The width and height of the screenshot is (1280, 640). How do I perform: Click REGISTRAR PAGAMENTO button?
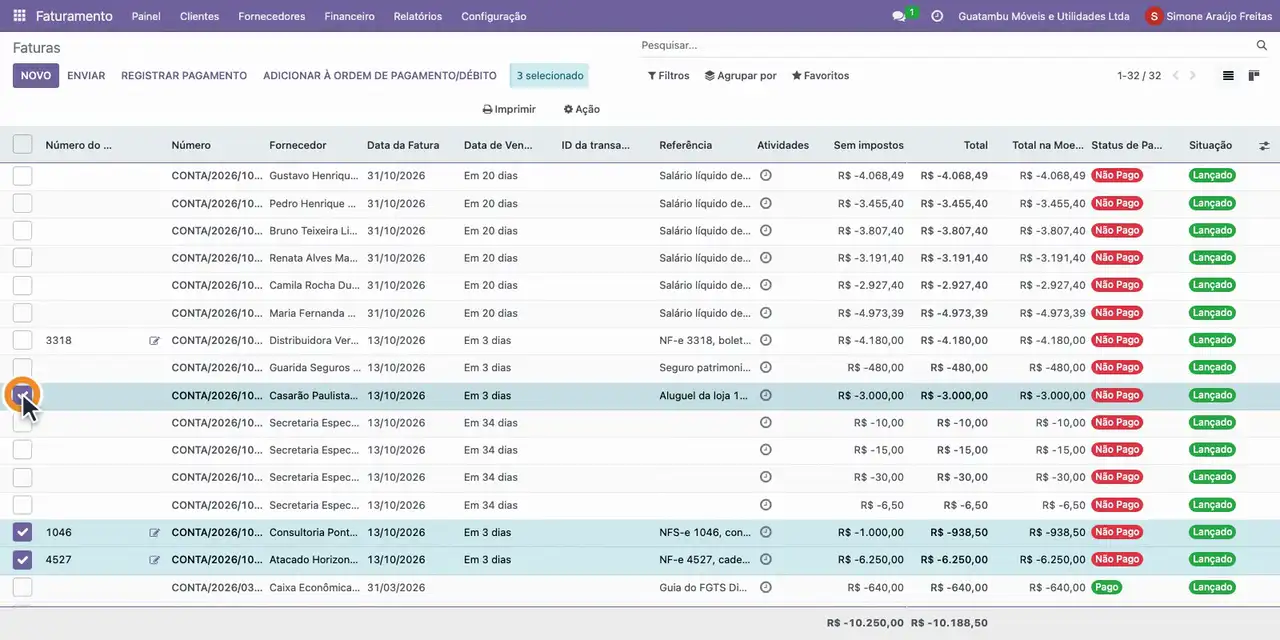tap(184, 76)
